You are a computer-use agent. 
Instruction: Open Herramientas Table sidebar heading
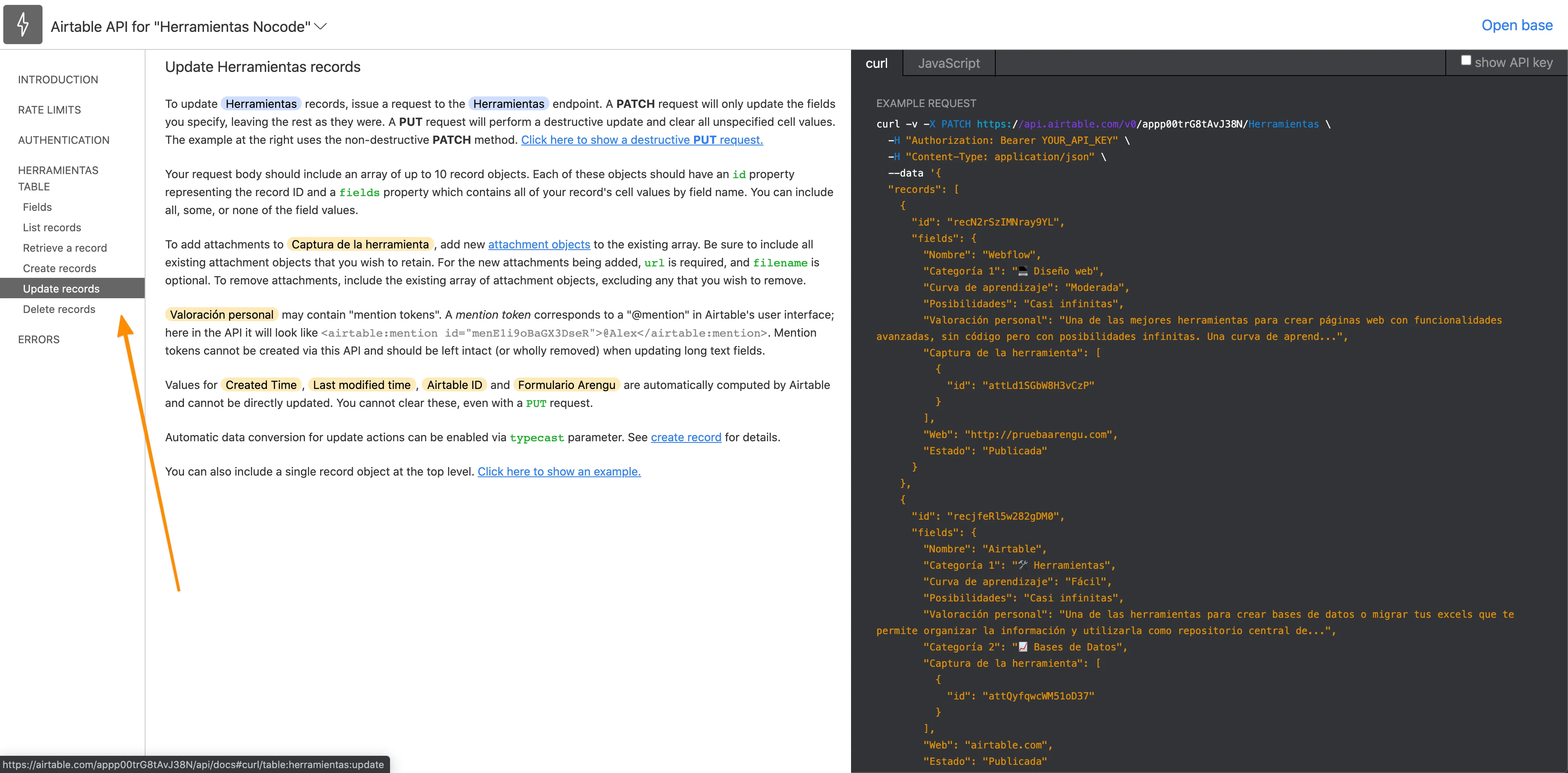[x=58, y=178]
